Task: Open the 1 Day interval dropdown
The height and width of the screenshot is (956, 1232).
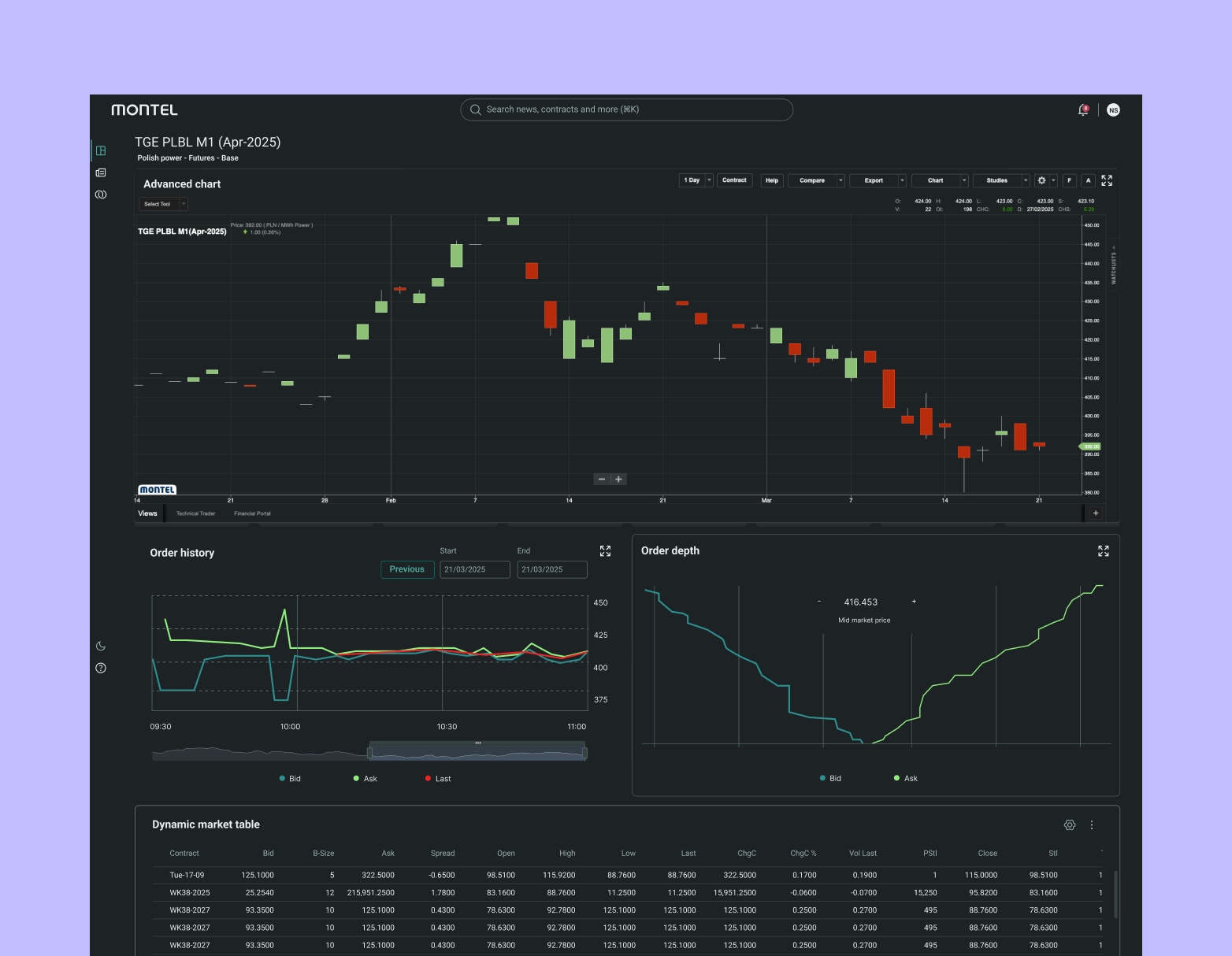Action: coord(696,180)
